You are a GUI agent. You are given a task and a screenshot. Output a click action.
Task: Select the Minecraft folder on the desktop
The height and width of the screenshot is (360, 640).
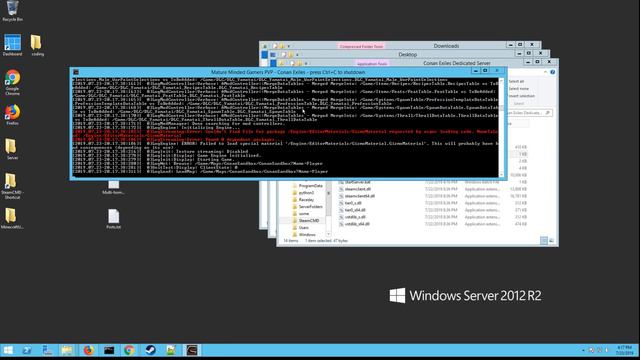12,218
